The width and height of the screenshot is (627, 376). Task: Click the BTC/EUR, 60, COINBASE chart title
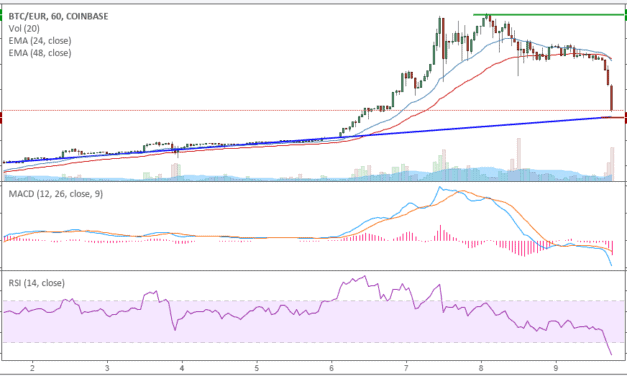click(x=58, y=16)
